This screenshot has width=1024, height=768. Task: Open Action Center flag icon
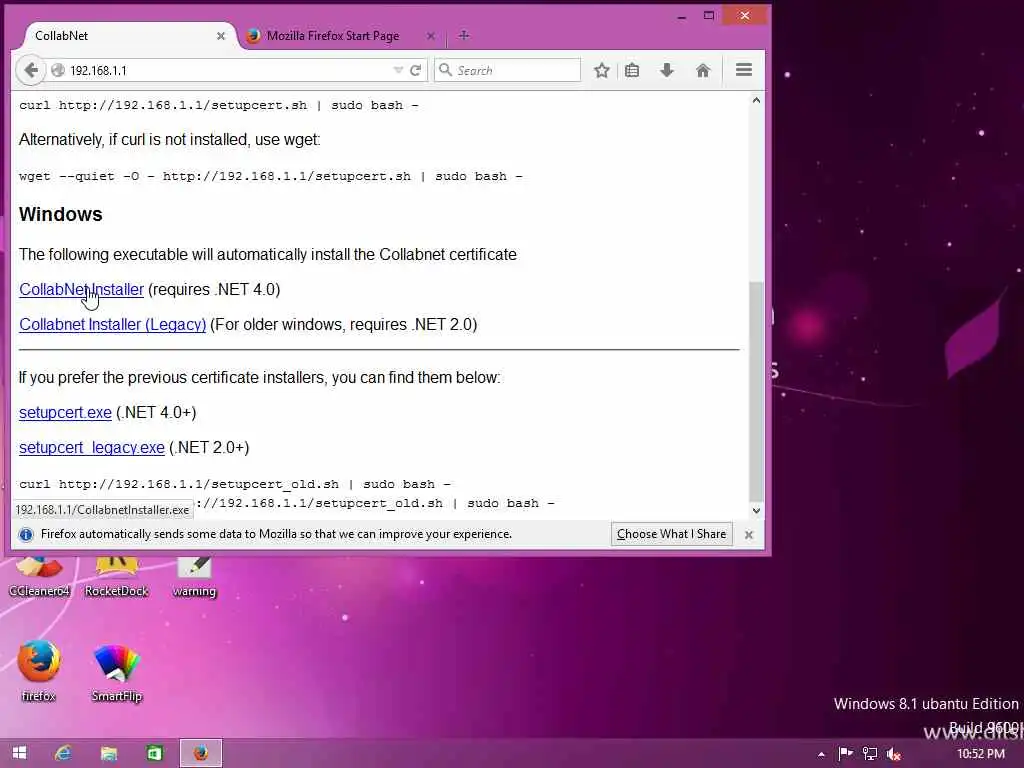coord(846,754)
